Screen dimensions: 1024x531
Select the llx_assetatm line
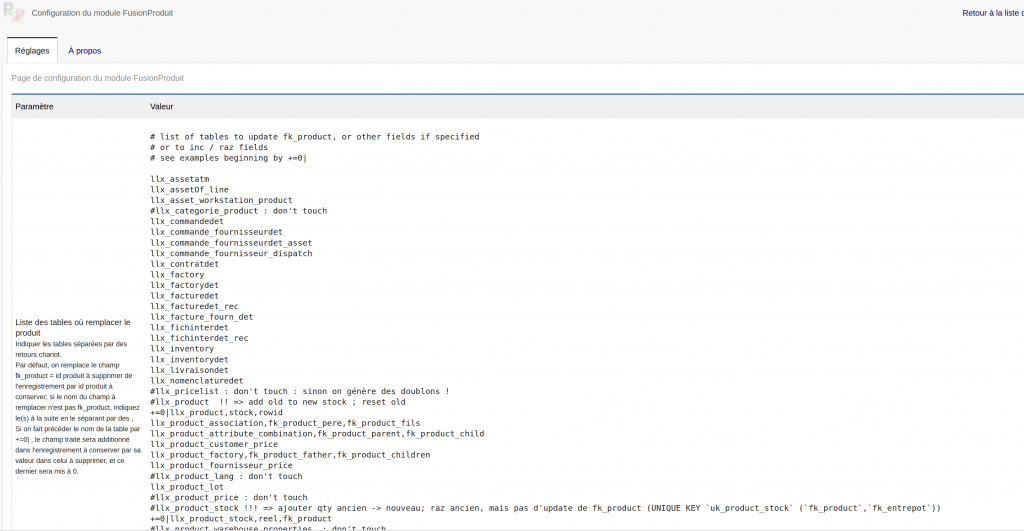point(180,179)
